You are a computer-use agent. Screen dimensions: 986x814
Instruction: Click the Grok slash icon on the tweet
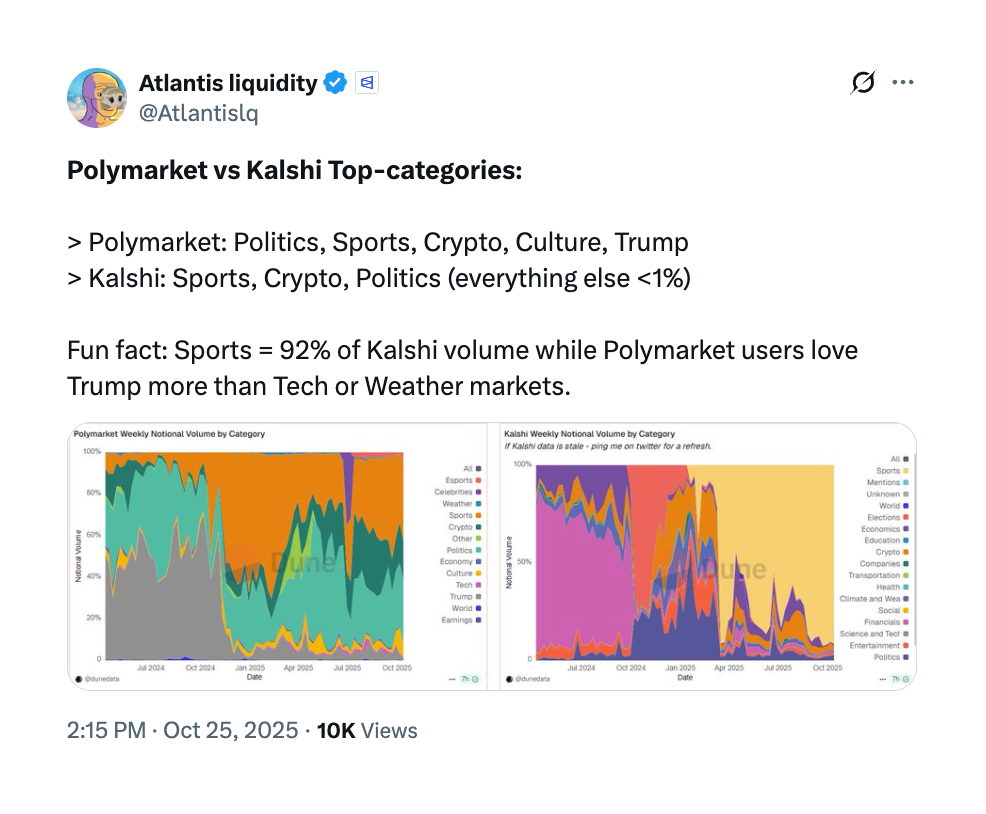[861, 83]
